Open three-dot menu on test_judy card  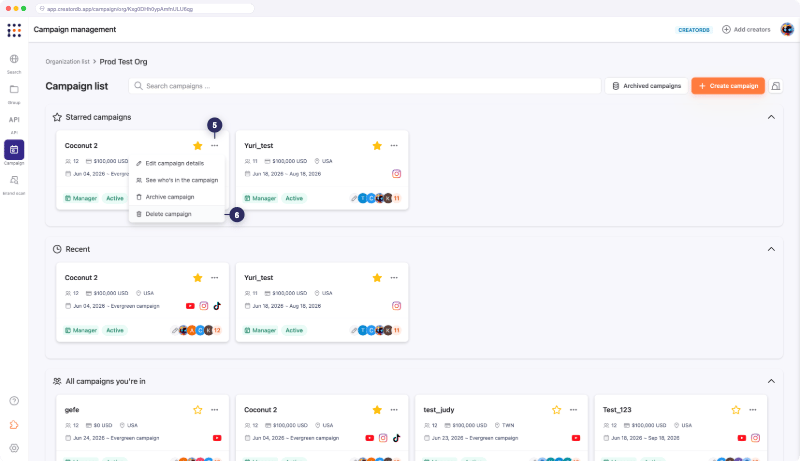click(573, 410)
